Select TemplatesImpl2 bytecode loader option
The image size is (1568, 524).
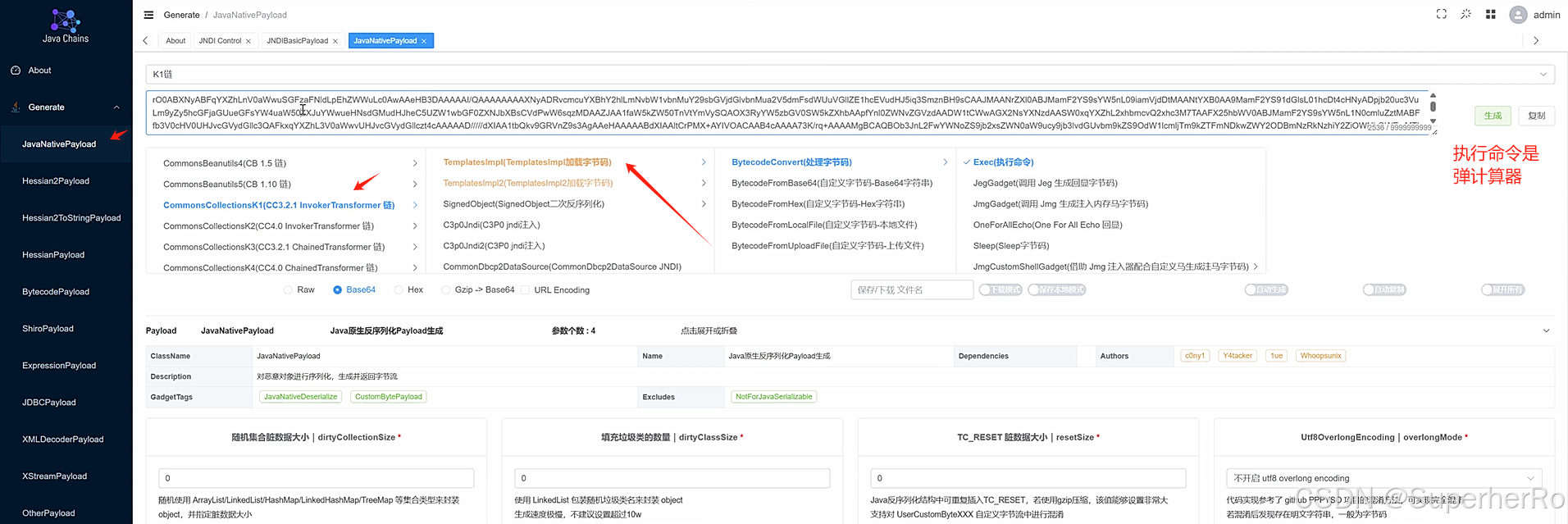tap(528, 183)
